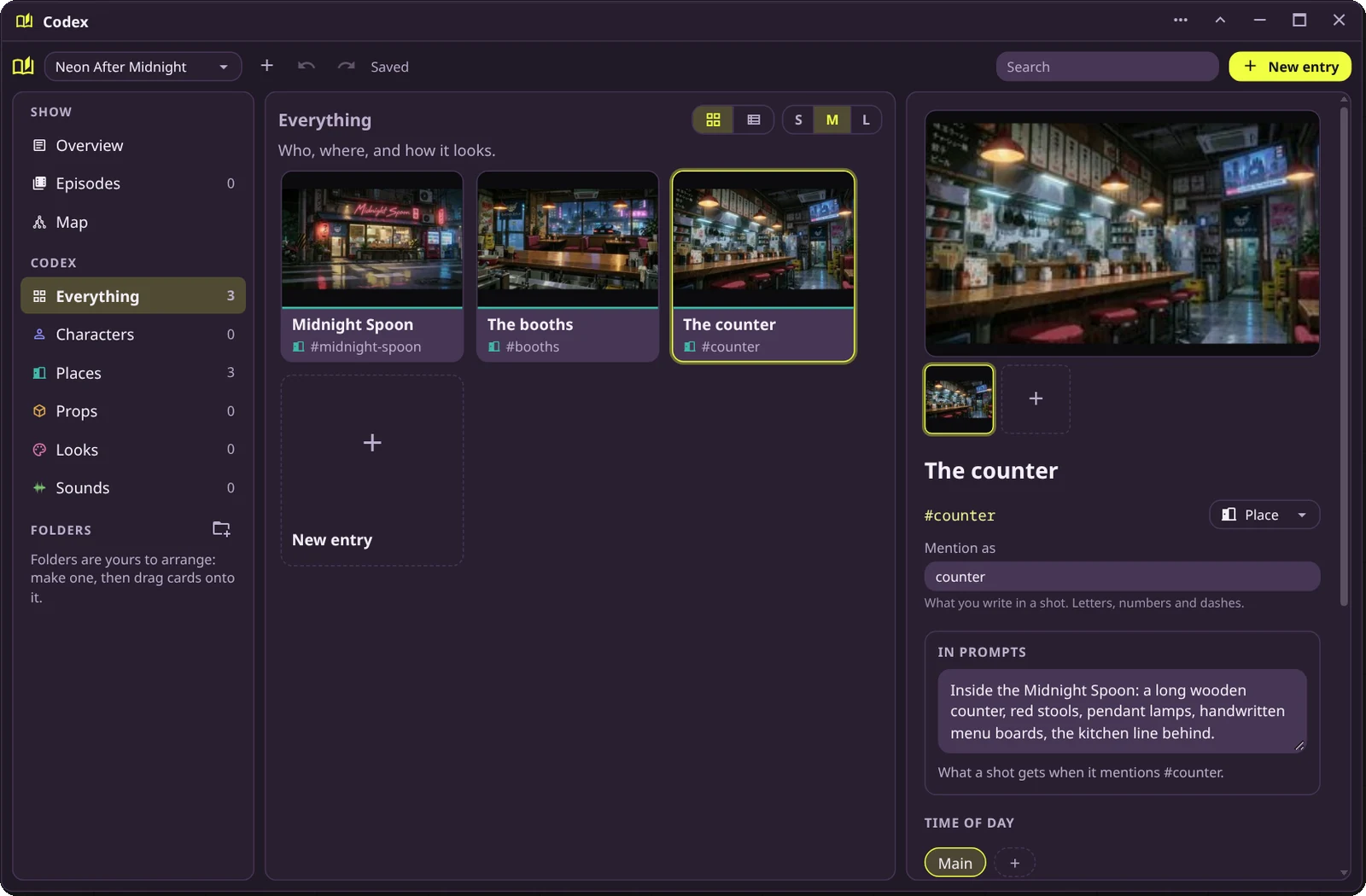Show Looks category
1366x896 pixels.
click(x=133, y=450)
